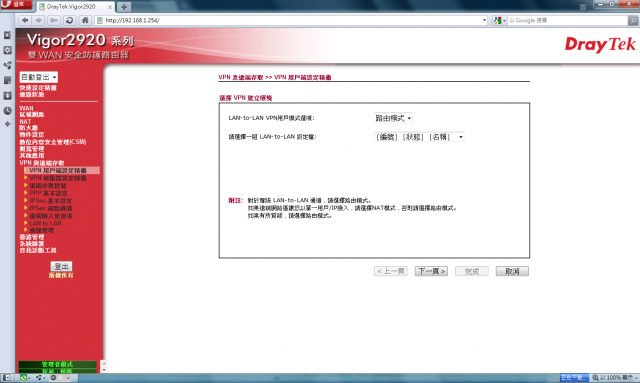This screenshot has width=640, height=383.
Task: Open the 自動登出 auto logout dropdown
Action: (39, 77)
